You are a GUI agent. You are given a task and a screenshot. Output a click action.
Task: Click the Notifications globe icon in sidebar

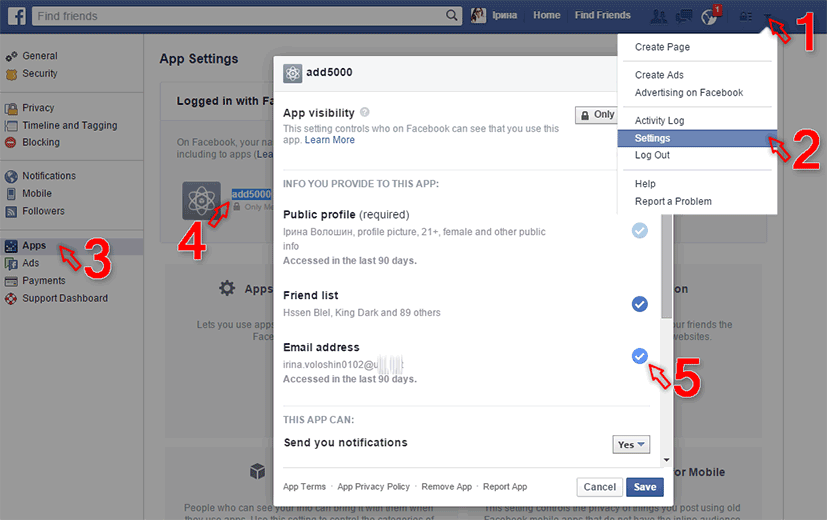tap(11, 176)
